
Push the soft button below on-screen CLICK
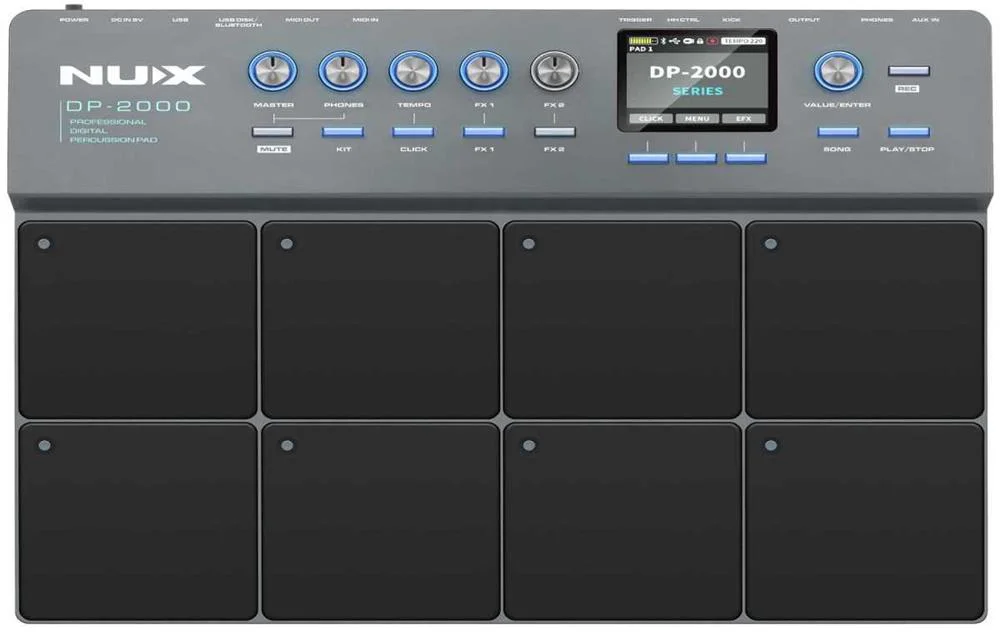click(648, 158)
